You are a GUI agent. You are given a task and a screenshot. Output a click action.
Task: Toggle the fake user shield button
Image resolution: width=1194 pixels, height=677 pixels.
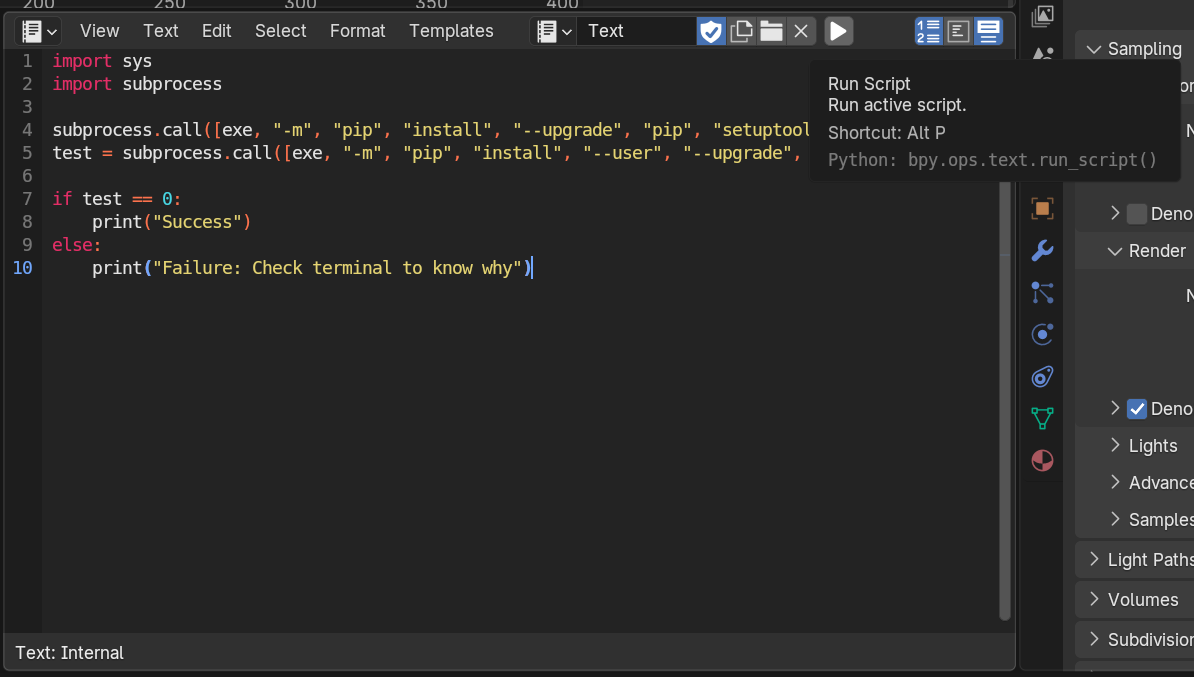pyautogui.click(x=711, y=31)
